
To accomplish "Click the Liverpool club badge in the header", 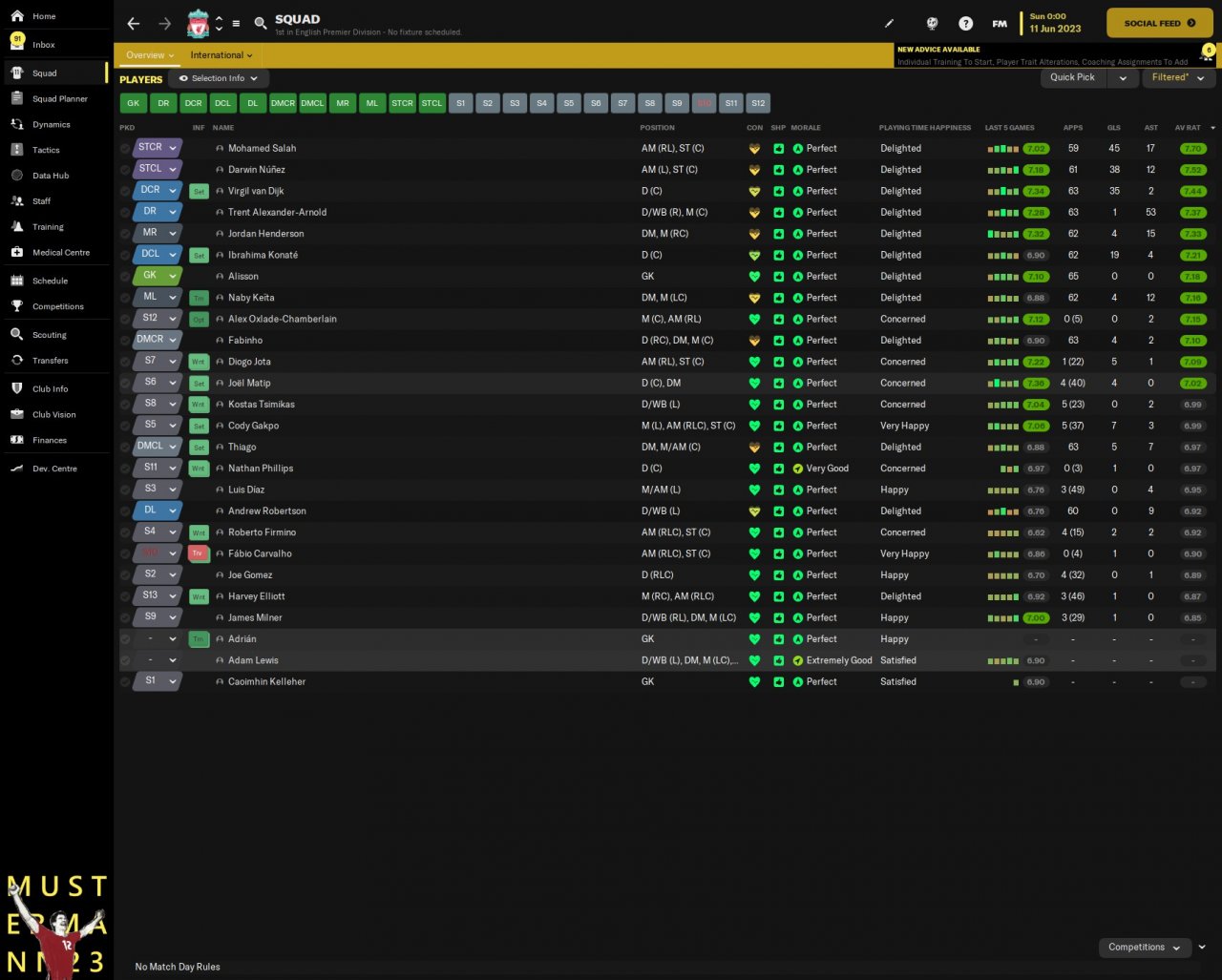I will [198, 23].
